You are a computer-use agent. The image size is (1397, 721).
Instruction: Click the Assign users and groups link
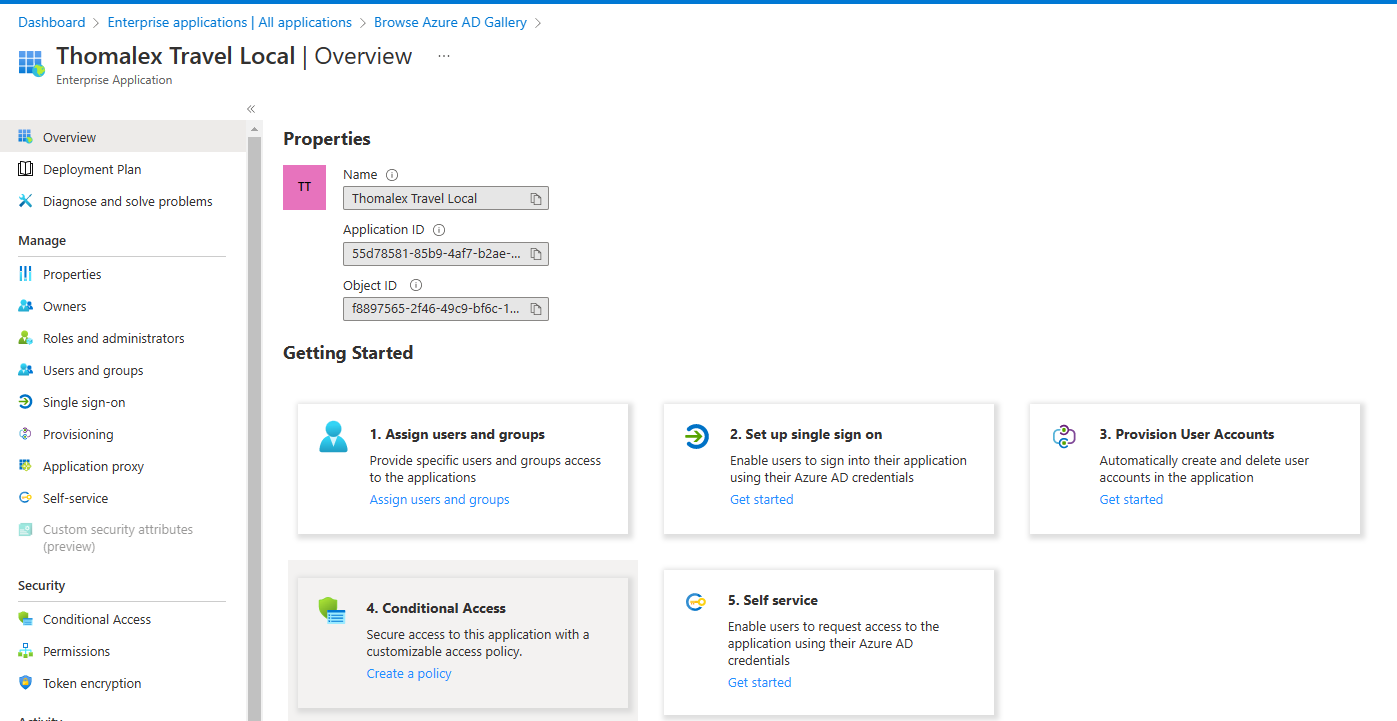tap(440, 499)
